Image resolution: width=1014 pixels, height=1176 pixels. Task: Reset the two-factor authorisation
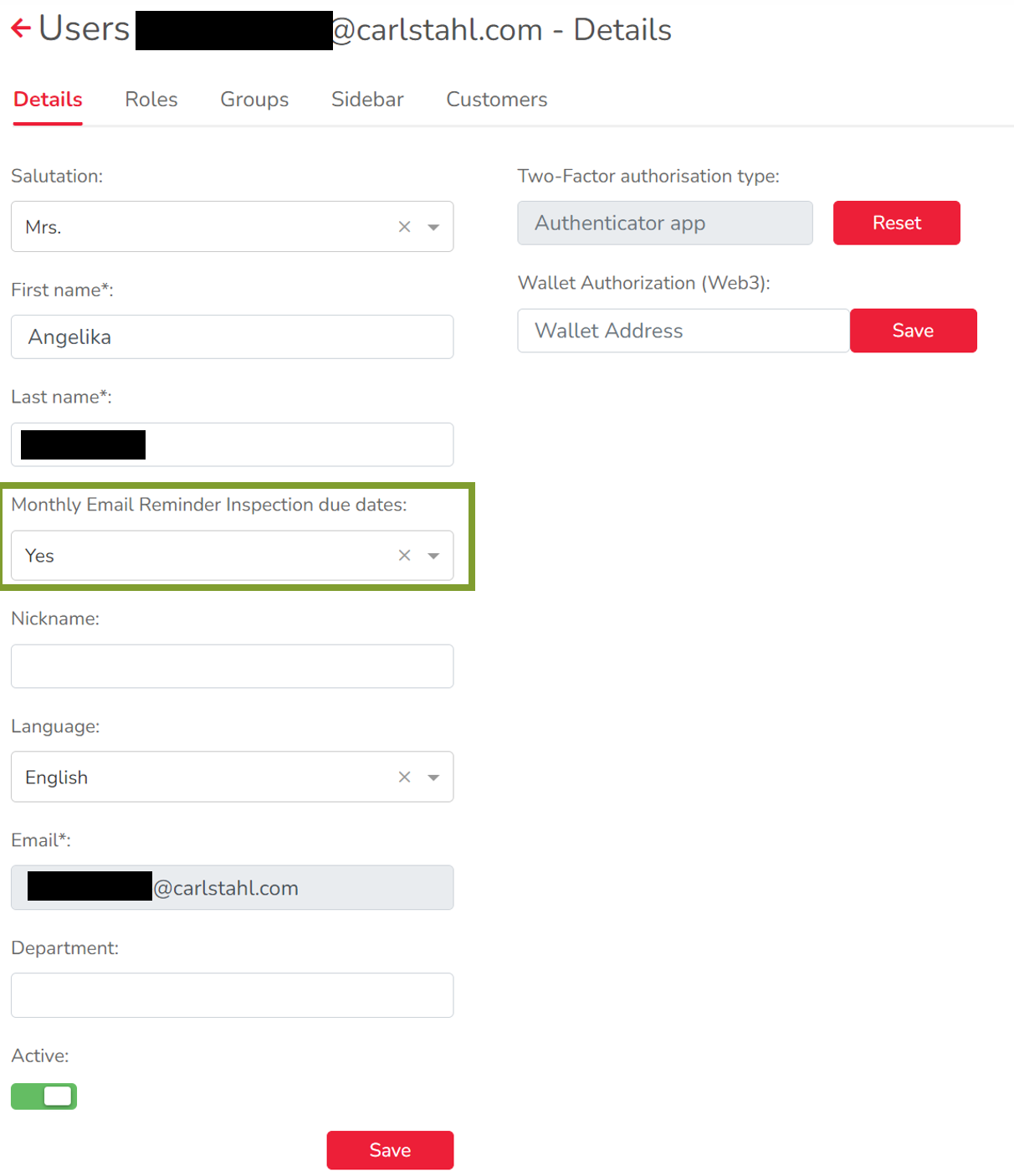[x=896, y=223]
